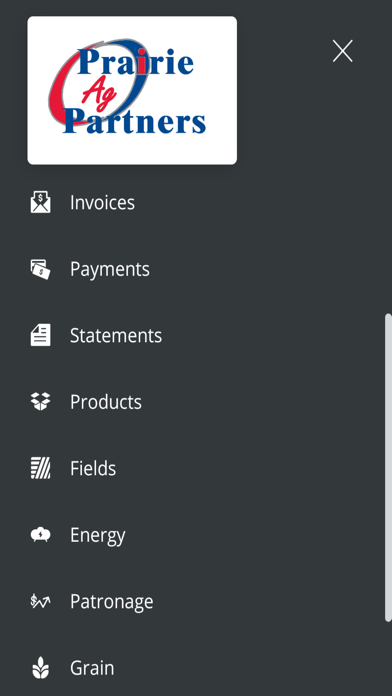Open the Invoices menu item

click(x=103, y=202)
